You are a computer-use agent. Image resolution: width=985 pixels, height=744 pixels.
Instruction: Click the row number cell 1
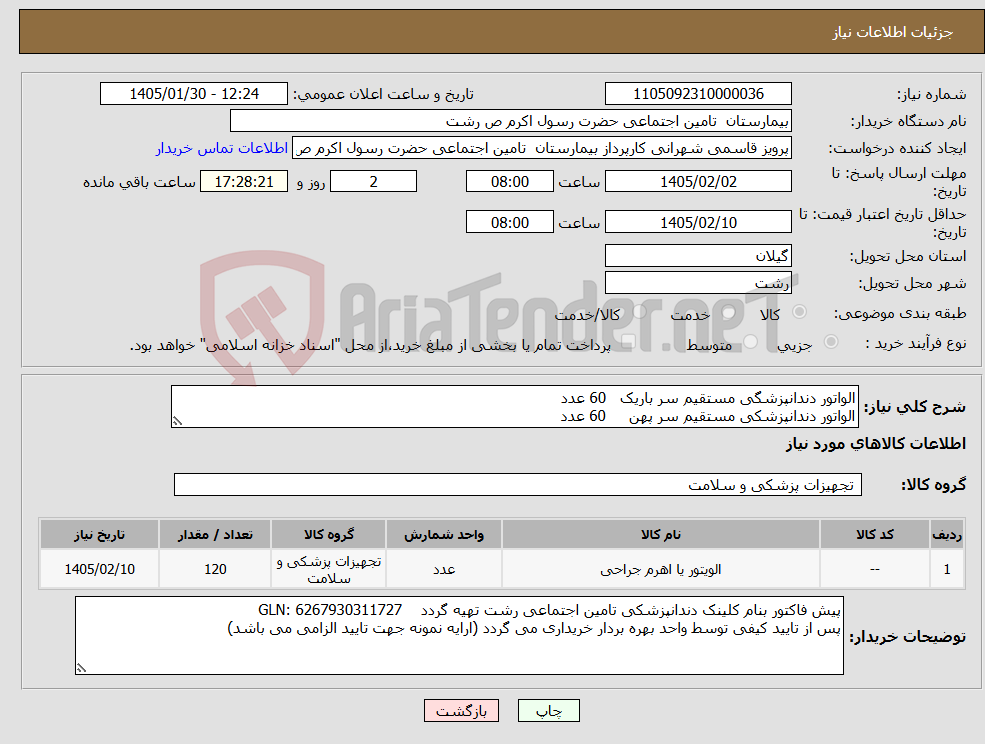(x=947, y=569)
